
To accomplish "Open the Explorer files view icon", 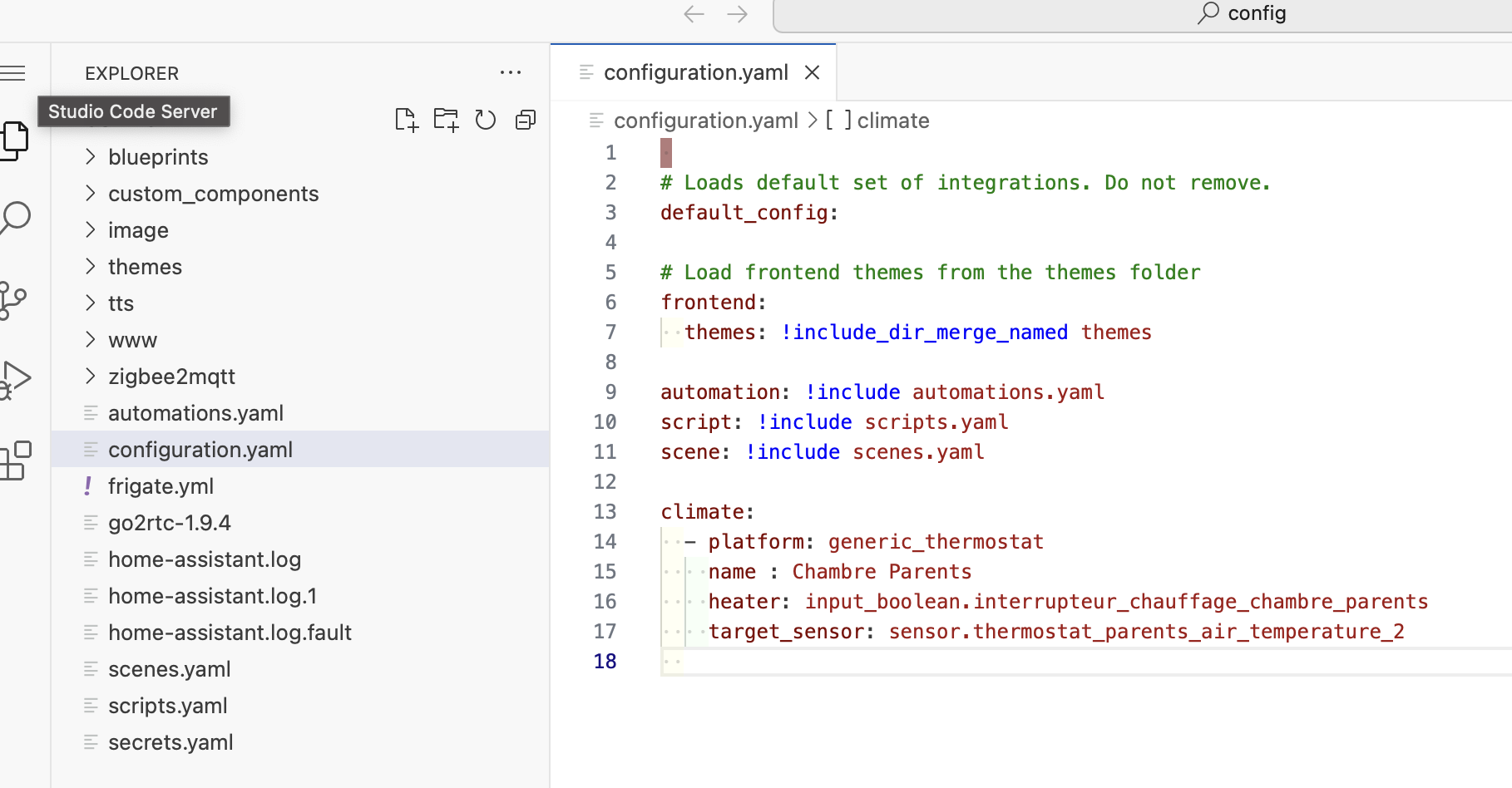I will 14,140.
